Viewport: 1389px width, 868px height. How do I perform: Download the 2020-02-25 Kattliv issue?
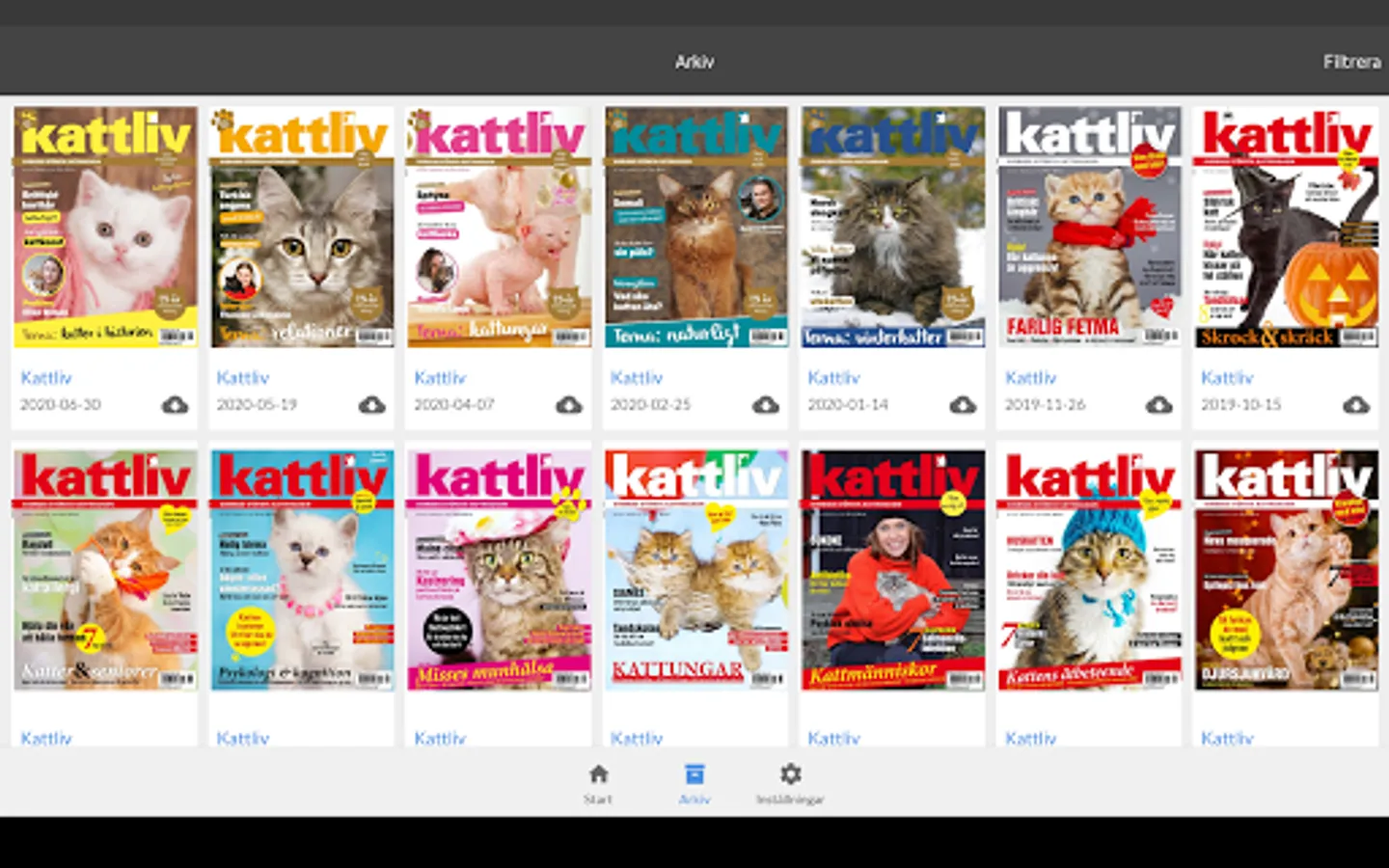pyautogui.click(x=766, y=405)
